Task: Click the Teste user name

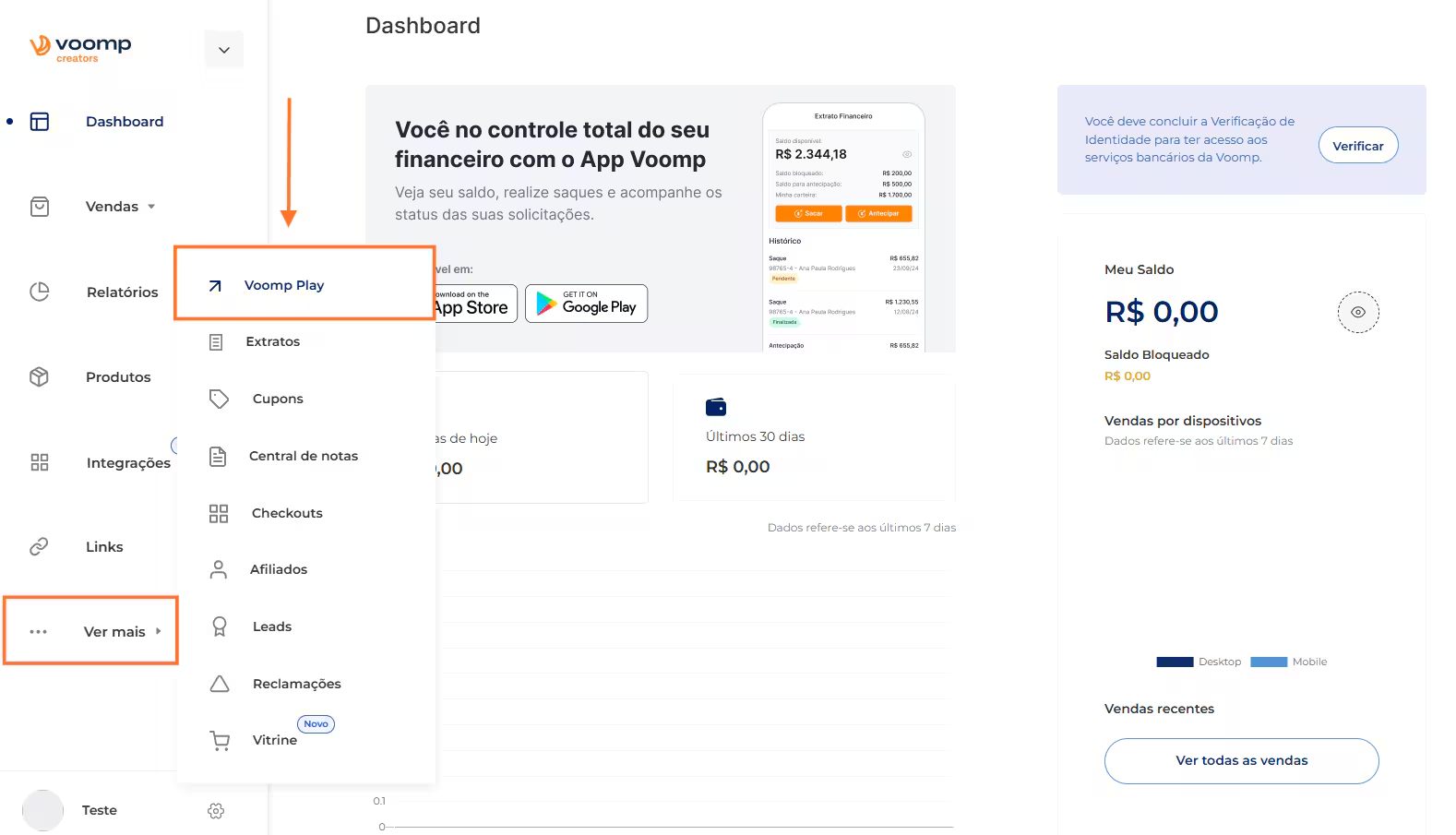Action: tap(100, 810)
